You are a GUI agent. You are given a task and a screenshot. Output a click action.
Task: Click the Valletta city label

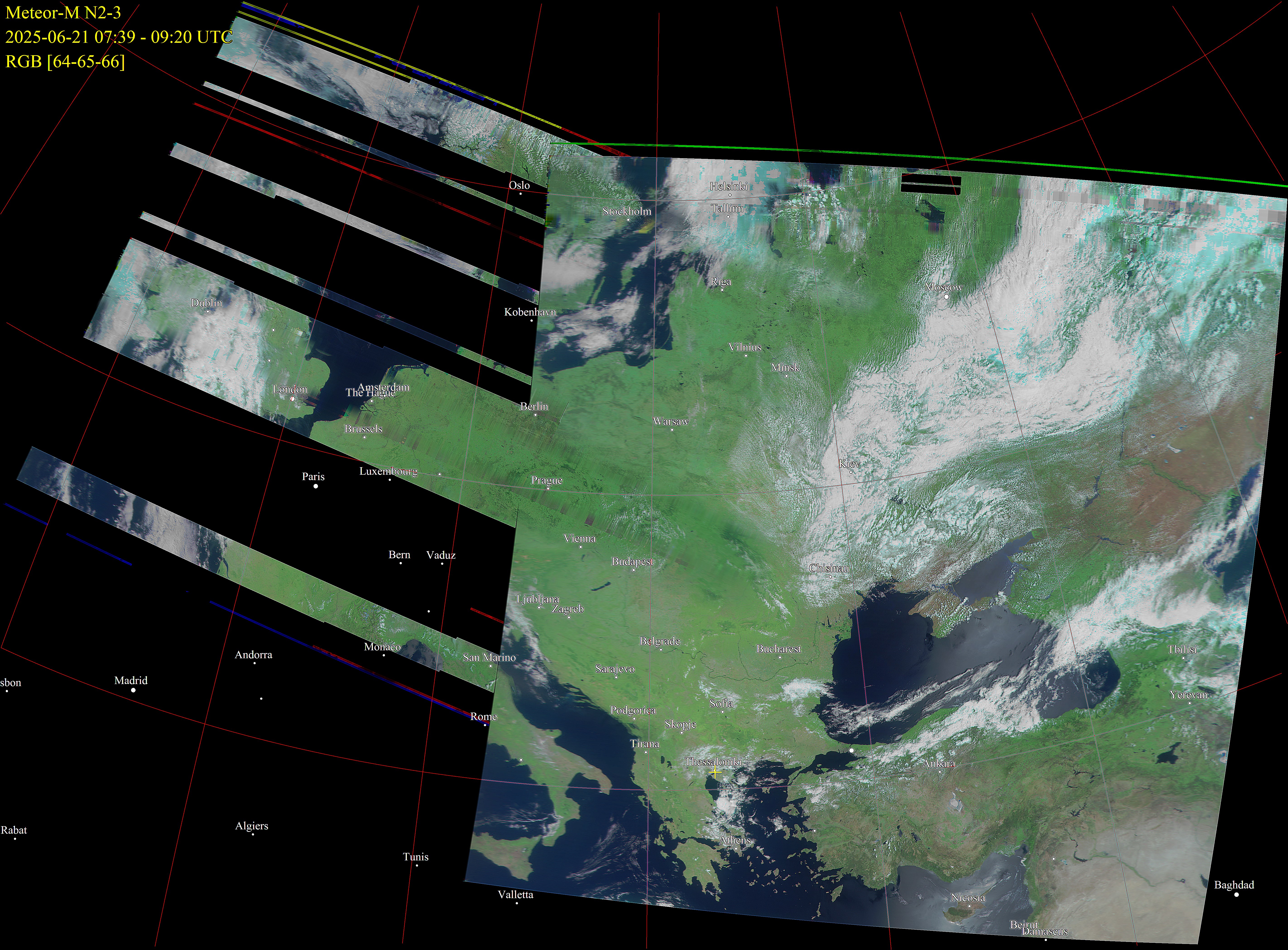point(516,895)
